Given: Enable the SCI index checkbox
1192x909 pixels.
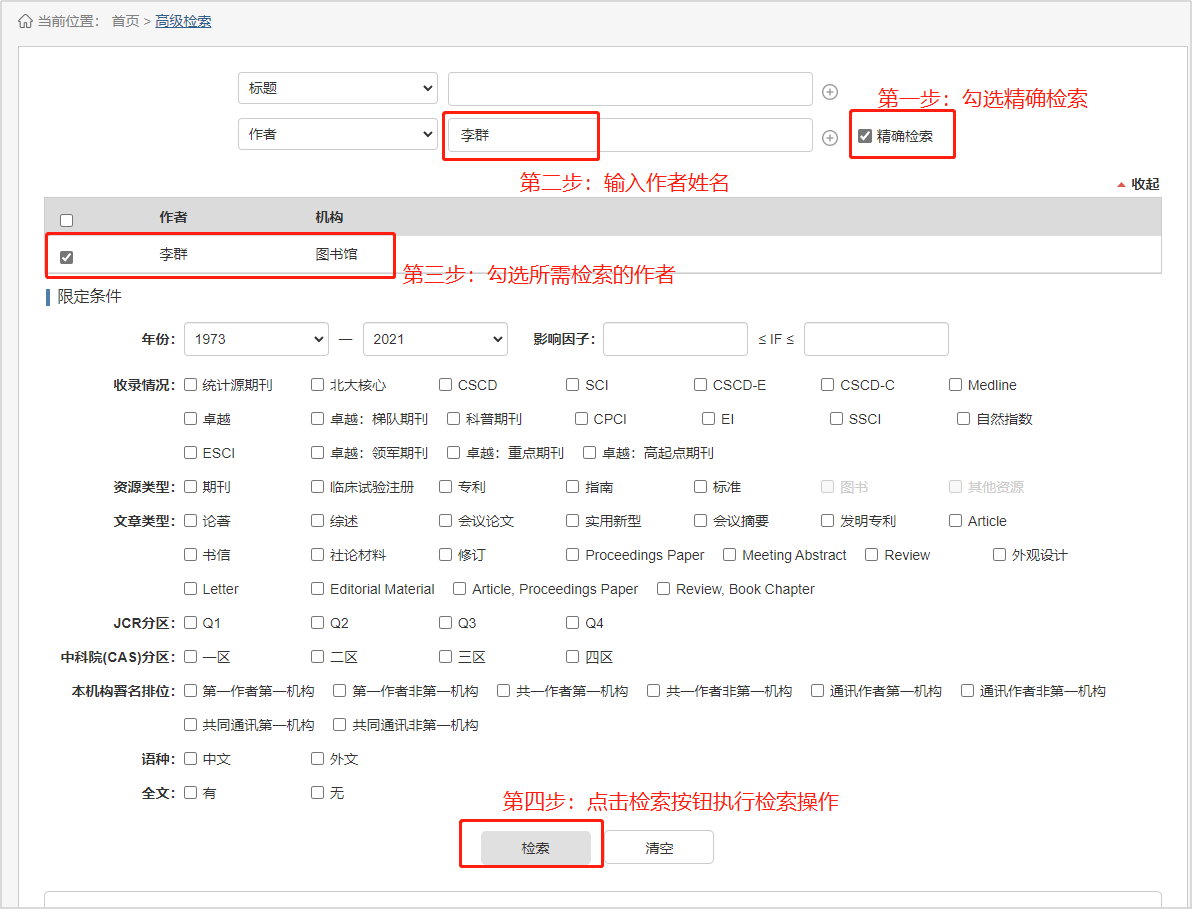Looking at the screenshot, I should tap(573, 385).
